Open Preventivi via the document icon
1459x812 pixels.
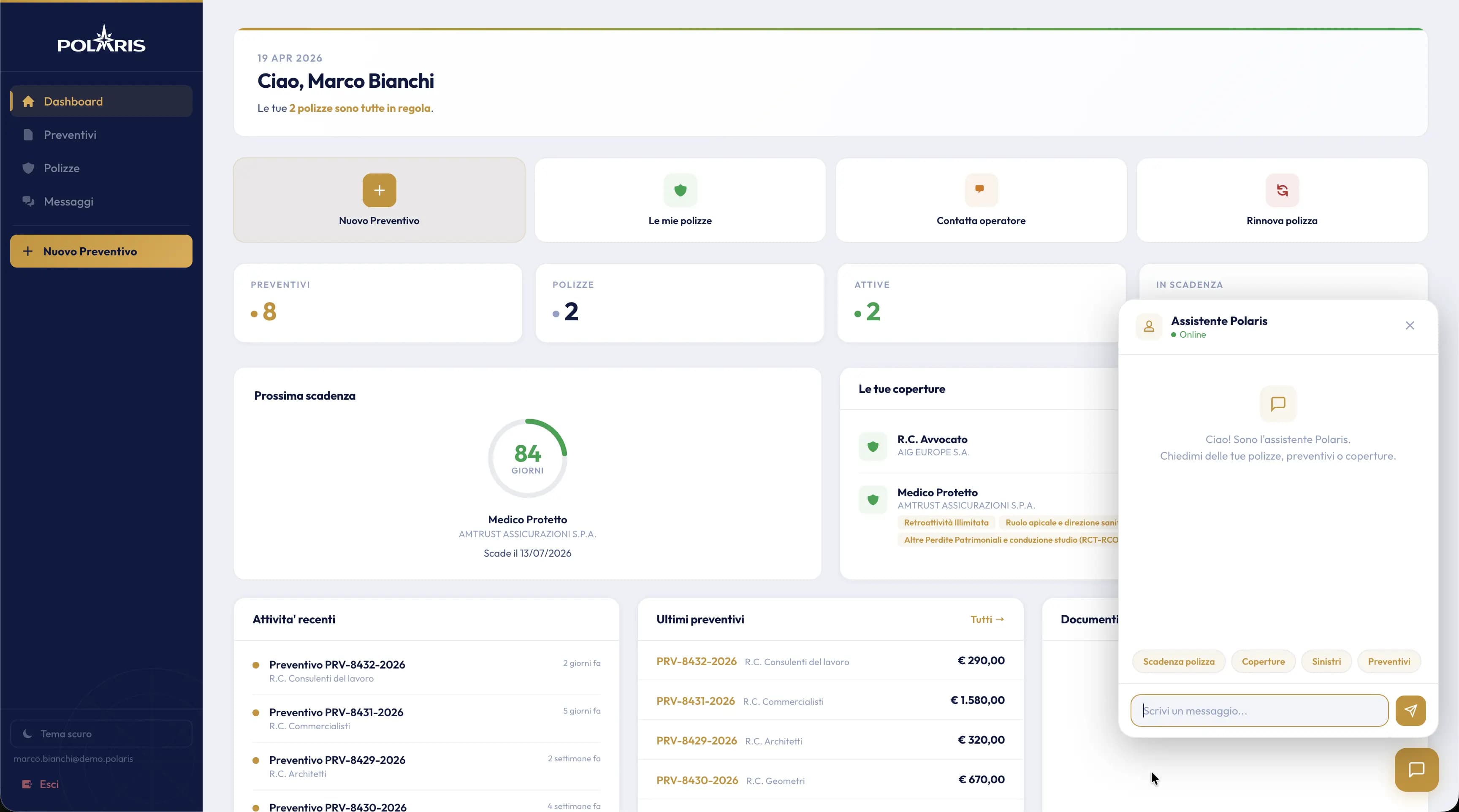(28, 135)
